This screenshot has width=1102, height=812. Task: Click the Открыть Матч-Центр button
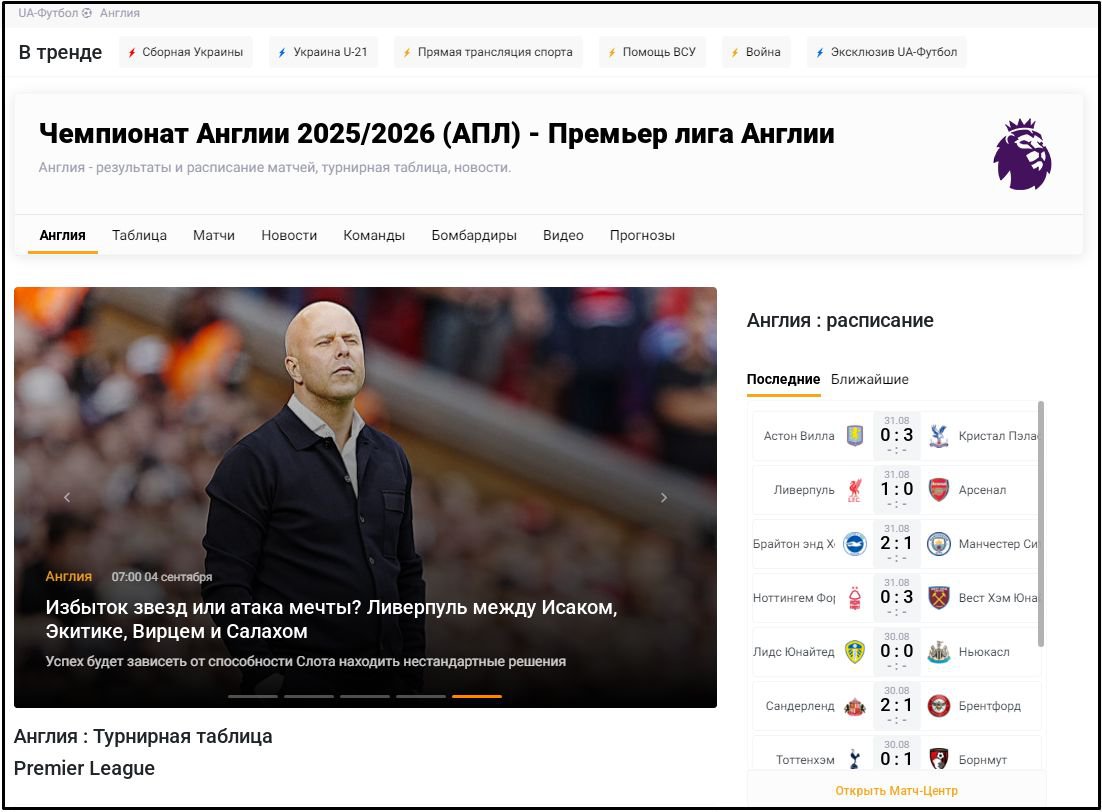(896, 791)
